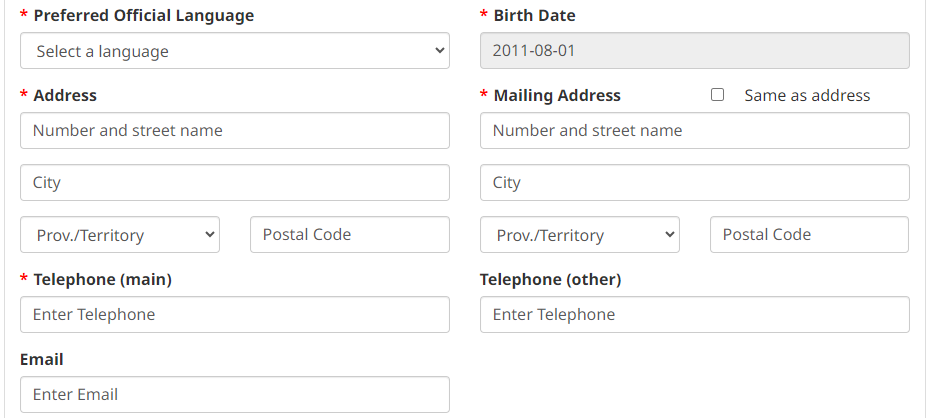Focus the Telephone (other) input
Image resolution: width=931 pixels, height=418 pixels.
[x=694, y=315]
